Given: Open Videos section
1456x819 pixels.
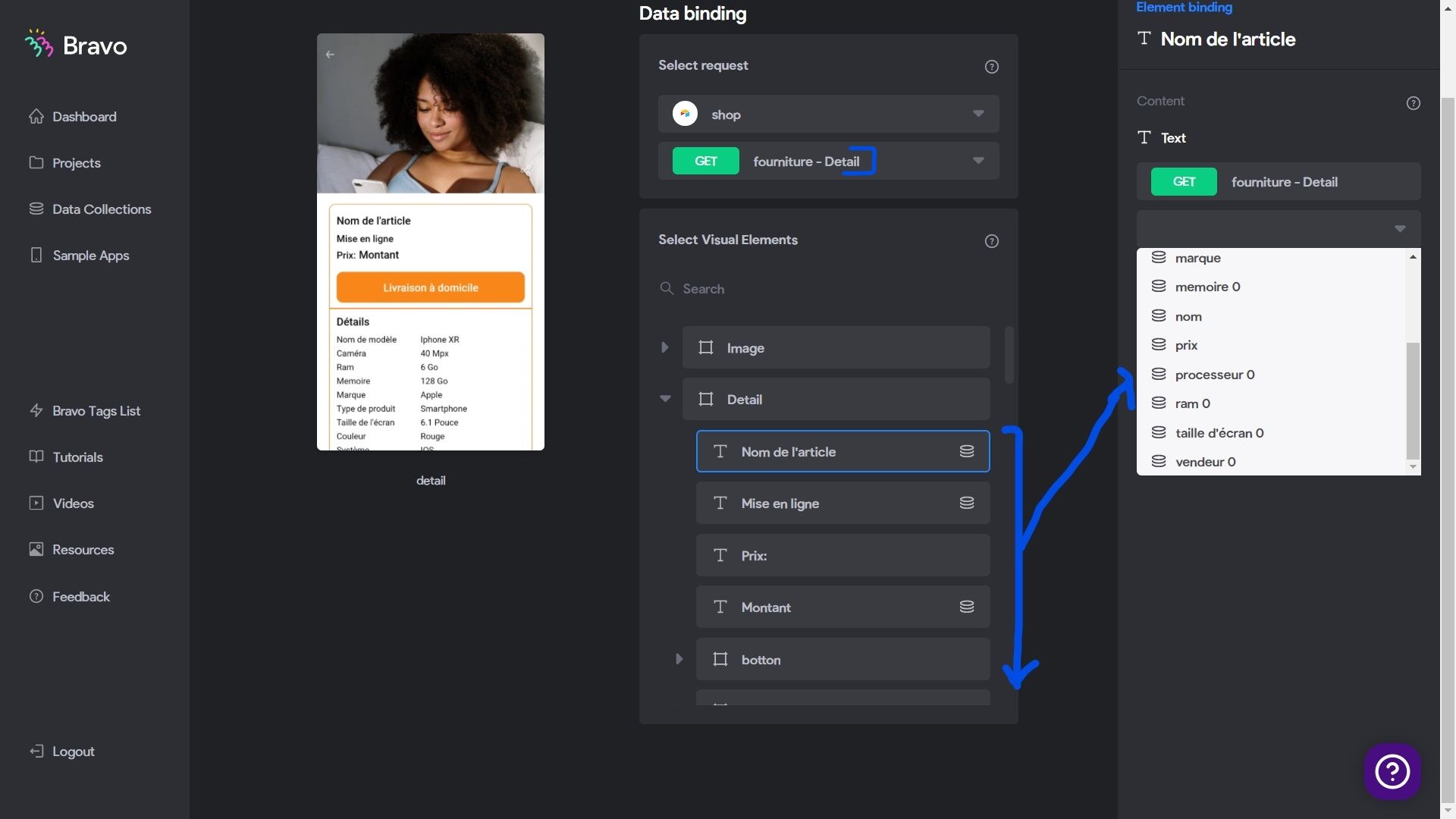Looking at the screenshot, I should [x=61, y=504].
